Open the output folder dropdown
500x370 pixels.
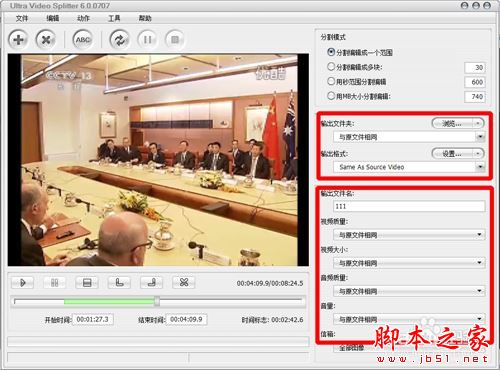point(480,137)
